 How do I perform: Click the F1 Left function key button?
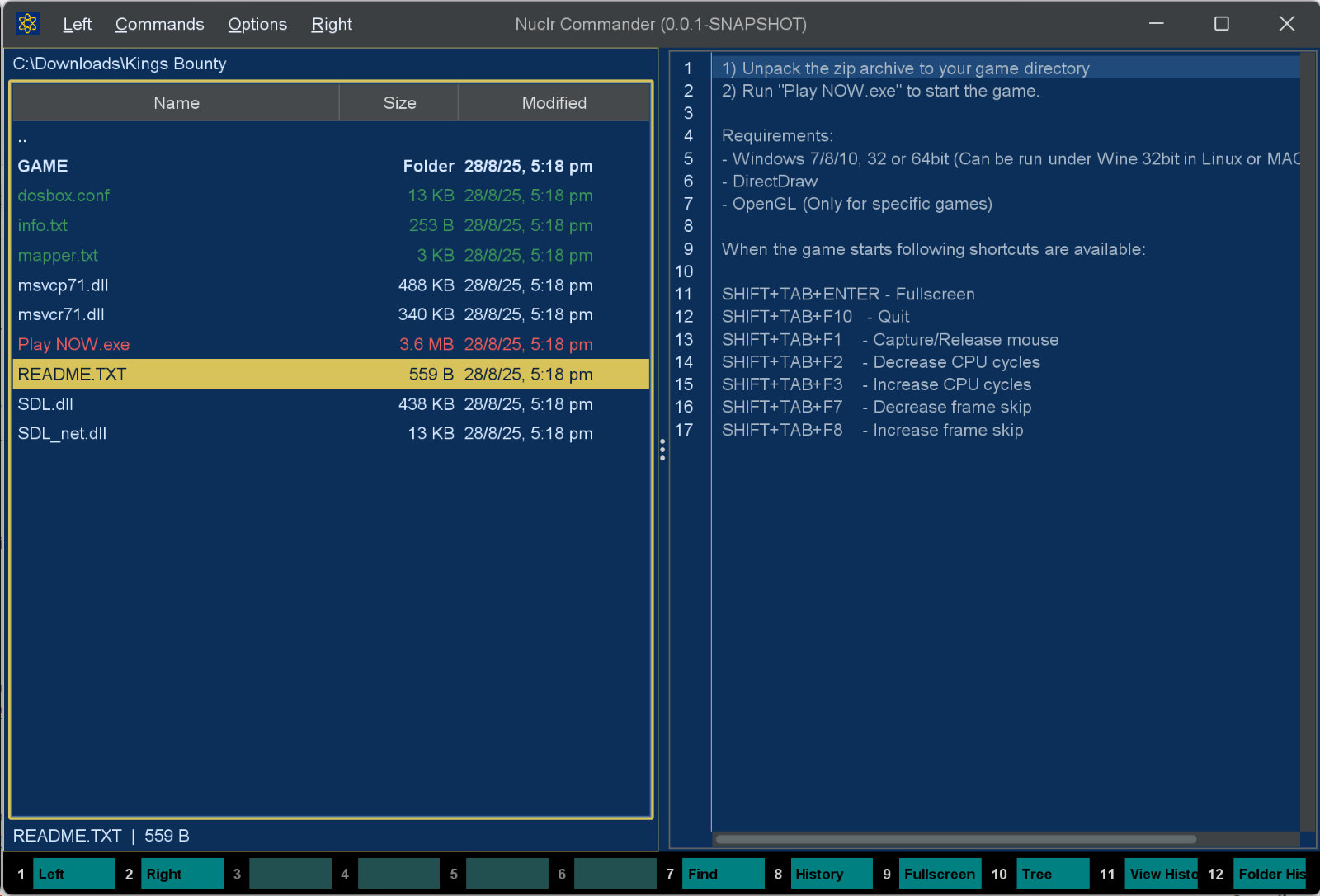pyautogui.click(x=74, y=874)
